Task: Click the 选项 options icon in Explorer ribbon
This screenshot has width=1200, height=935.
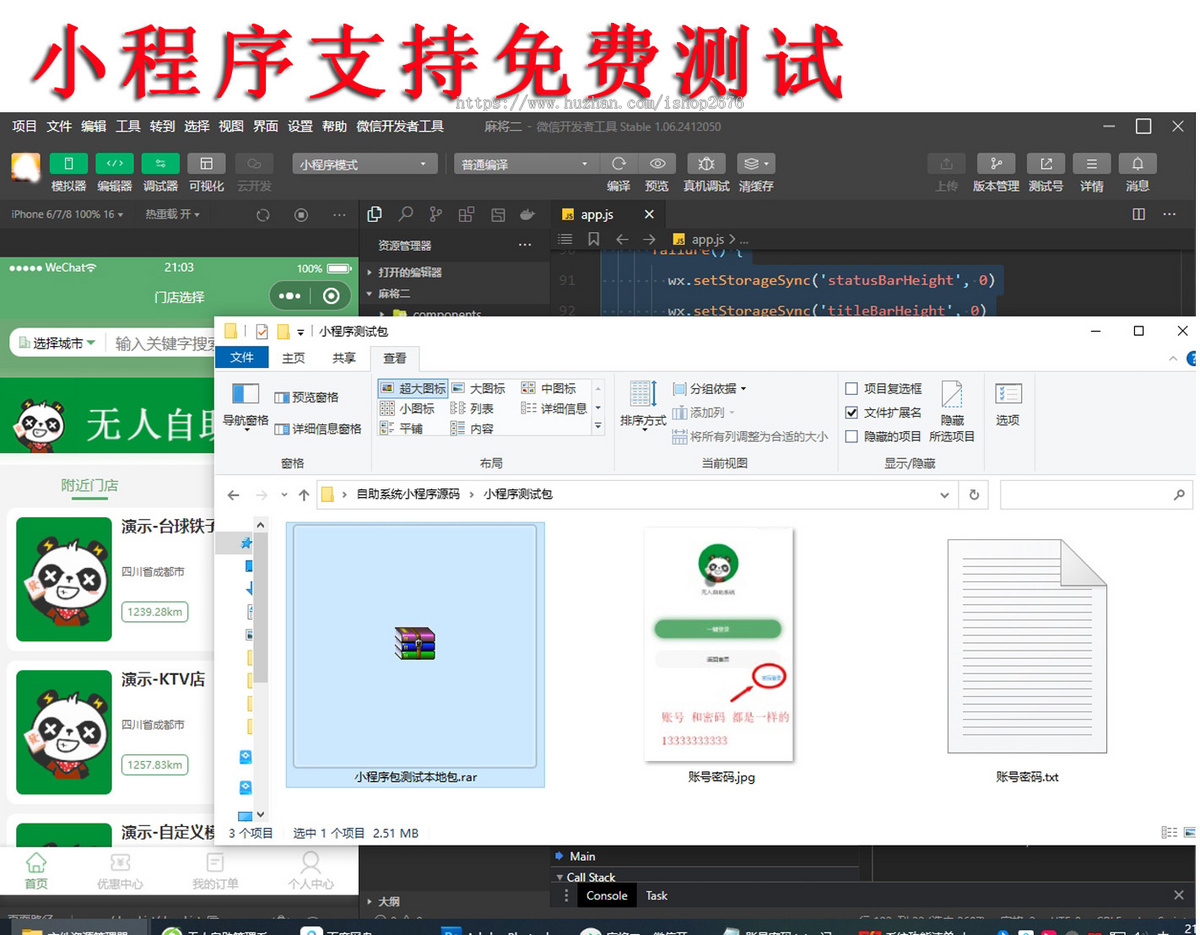Action: tap(1008, 404)
